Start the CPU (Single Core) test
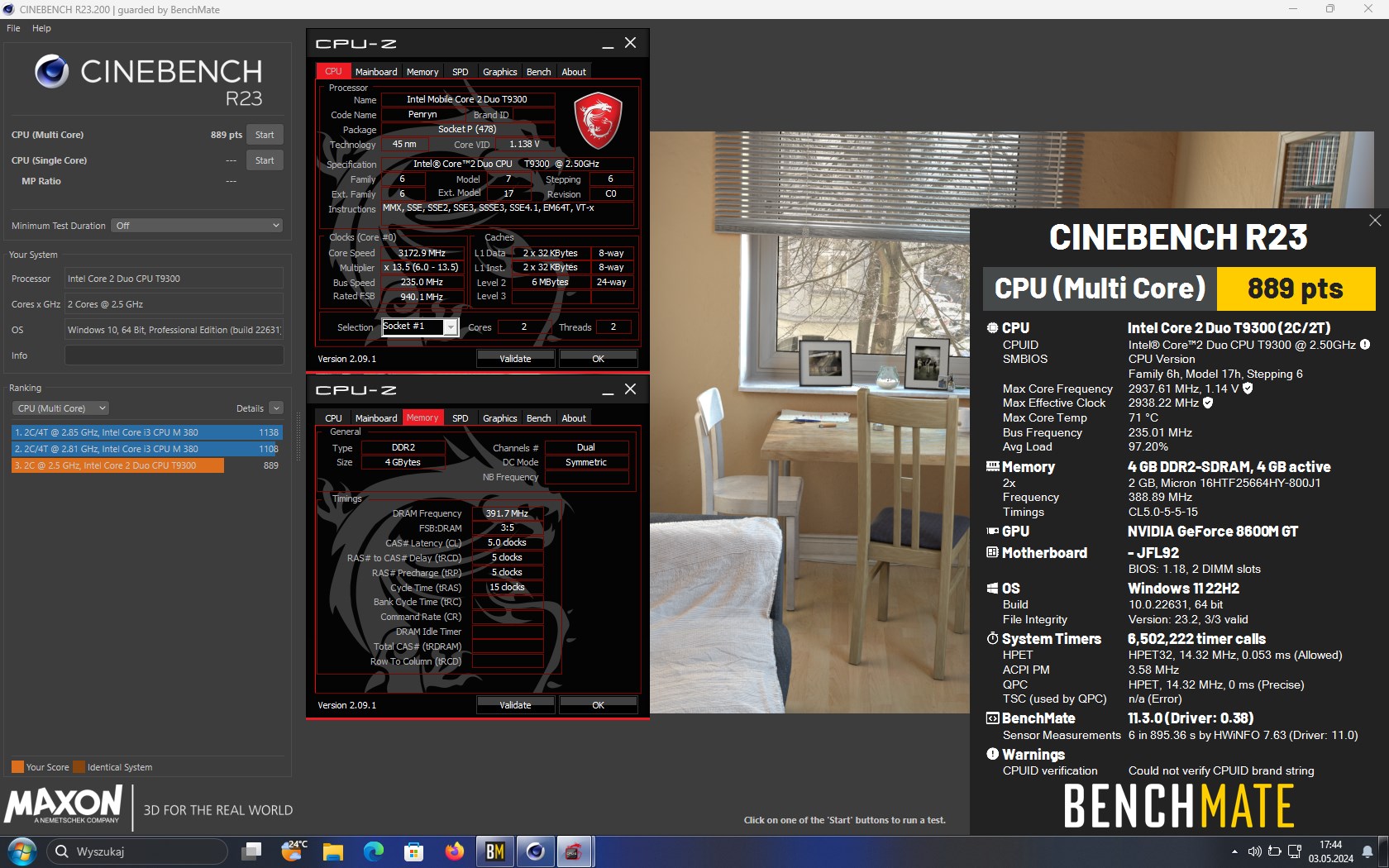Viewport: 1389px width, 868px height. pyautogui.click(x=265, y=160)
